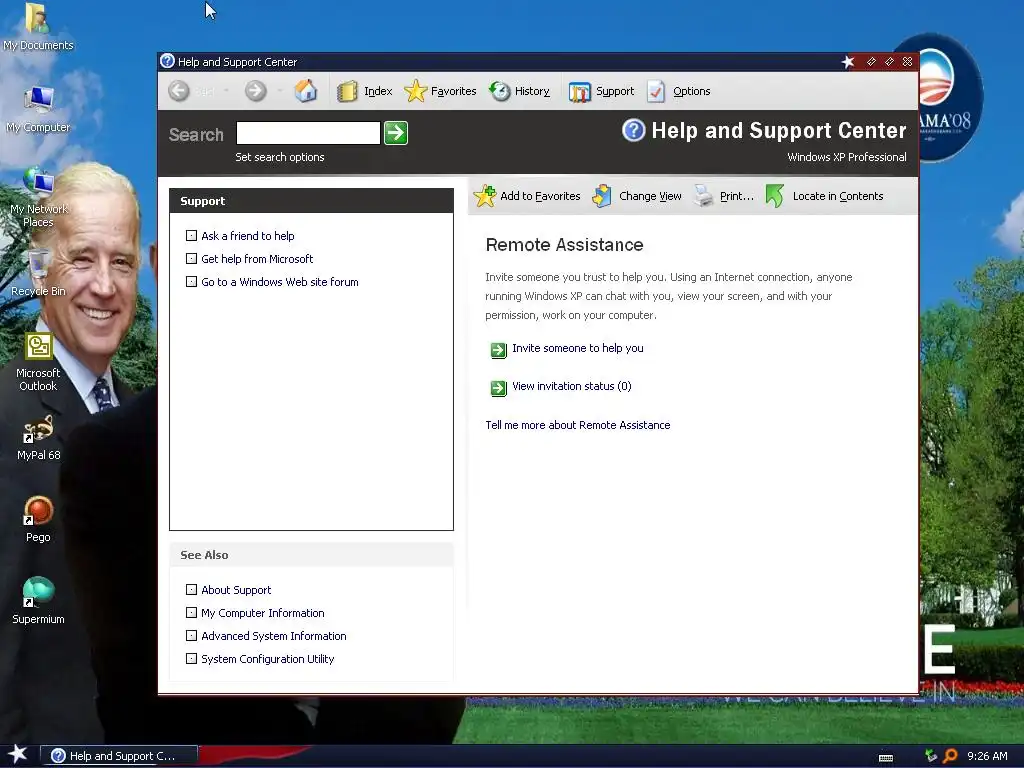The image size is (1024, 768).
Task: Show History from the toolbar
Action: 520,91
